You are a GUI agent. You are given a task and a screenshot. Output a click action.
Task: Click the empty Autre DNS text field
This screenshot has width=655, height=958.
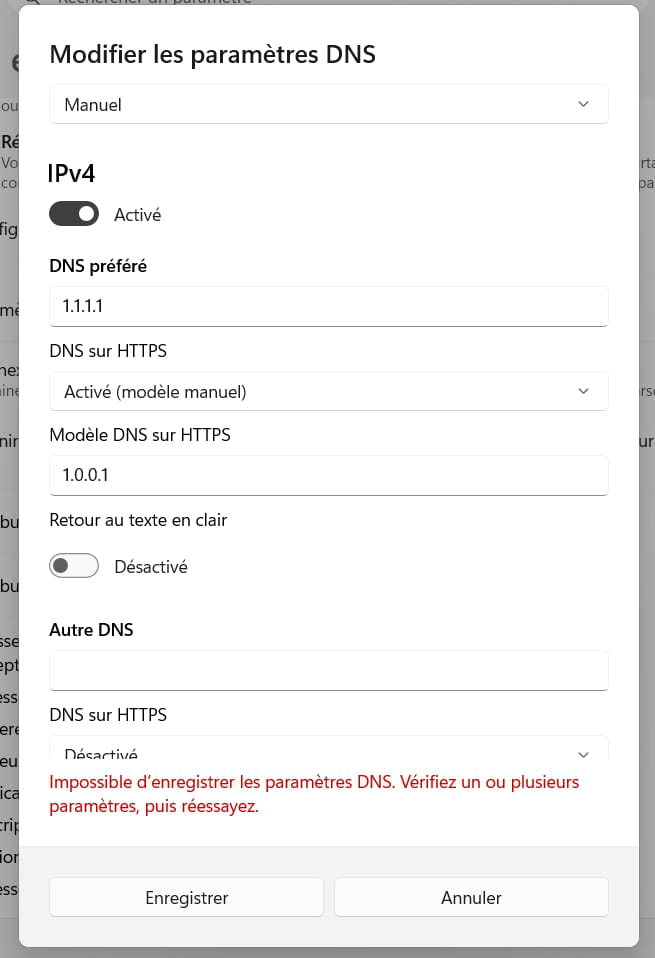point(328,670)
